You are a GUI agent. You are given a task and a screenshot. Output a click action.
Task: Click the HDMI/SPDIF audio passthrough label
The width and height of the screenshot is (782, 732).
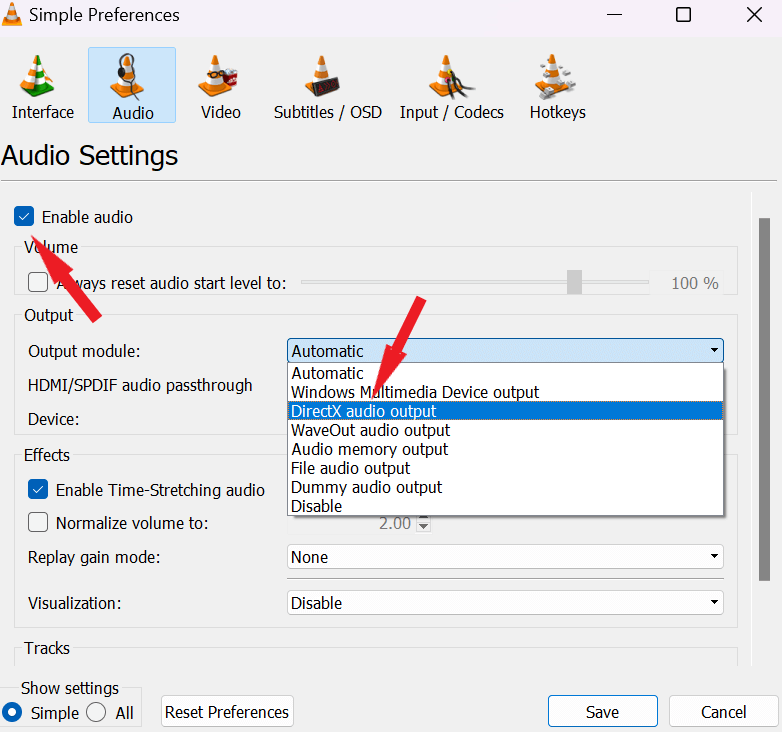(140, 385)
